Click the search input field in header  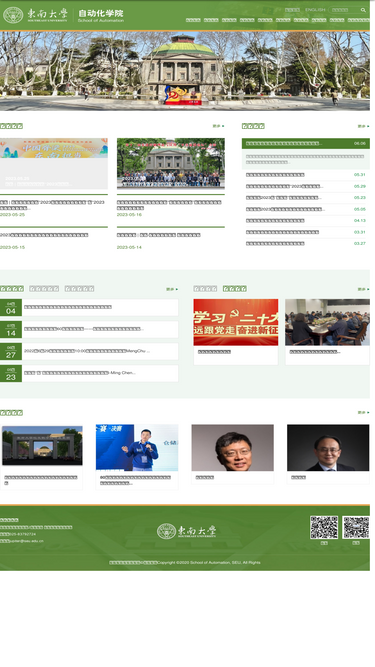point(344,10)
